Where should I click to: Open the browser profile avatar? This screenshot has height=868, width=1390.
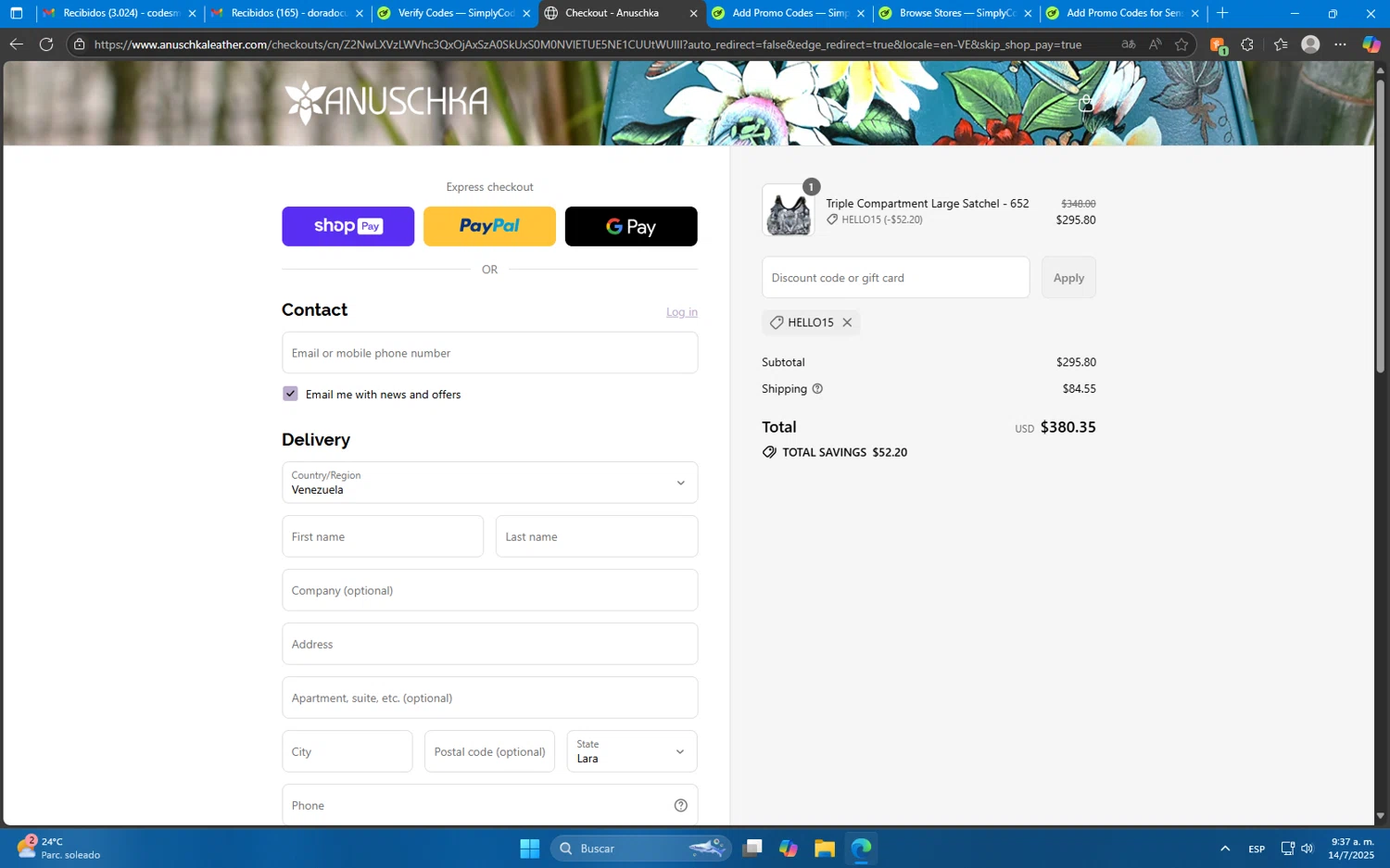click(x=1310, y=44)
